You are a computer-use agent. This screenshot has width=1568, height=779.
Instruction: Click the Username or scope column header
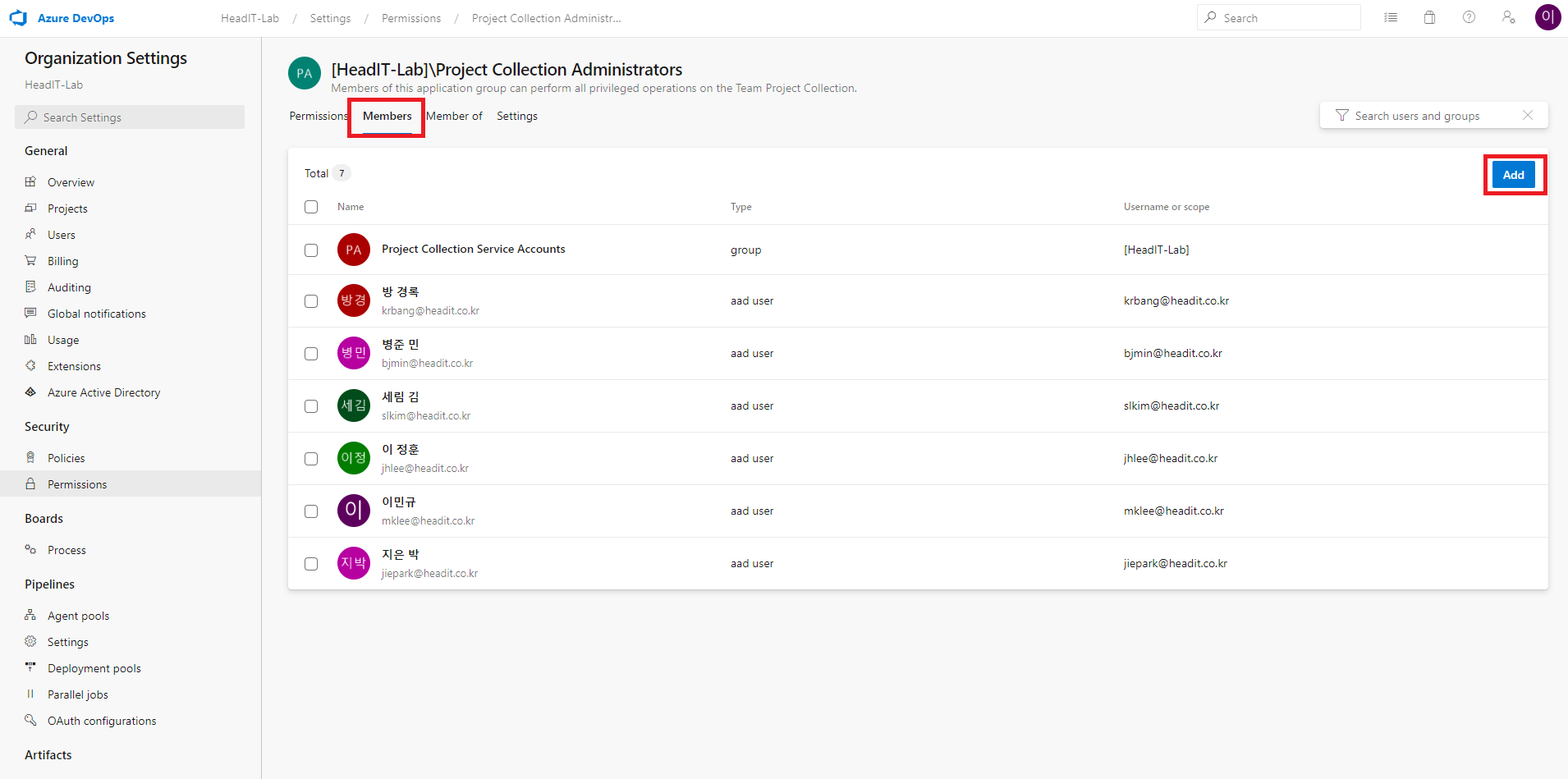coord(1167,207)
